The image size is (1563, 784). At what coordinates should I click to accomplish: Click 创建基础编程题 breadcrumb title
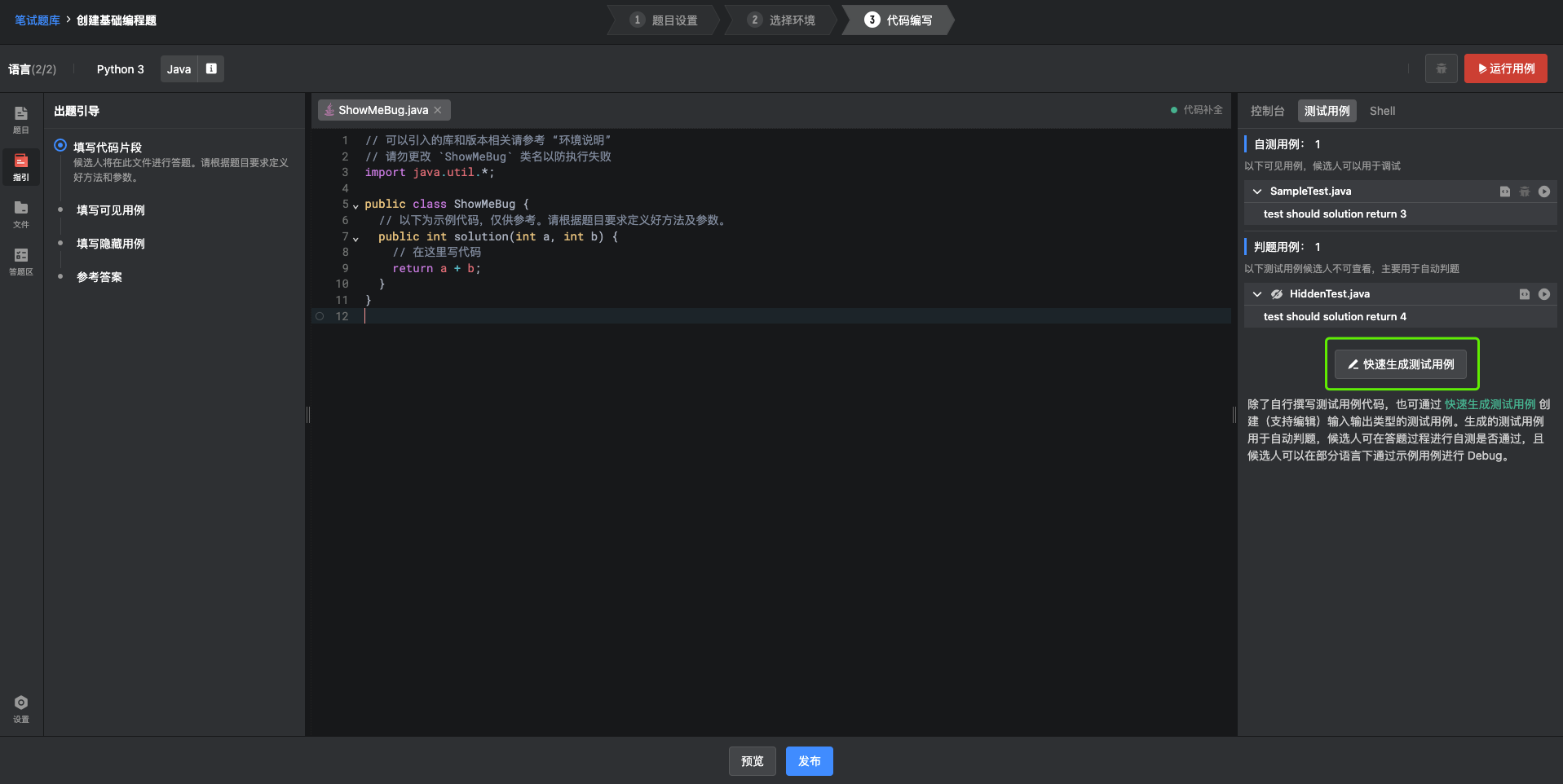[117, 20]
